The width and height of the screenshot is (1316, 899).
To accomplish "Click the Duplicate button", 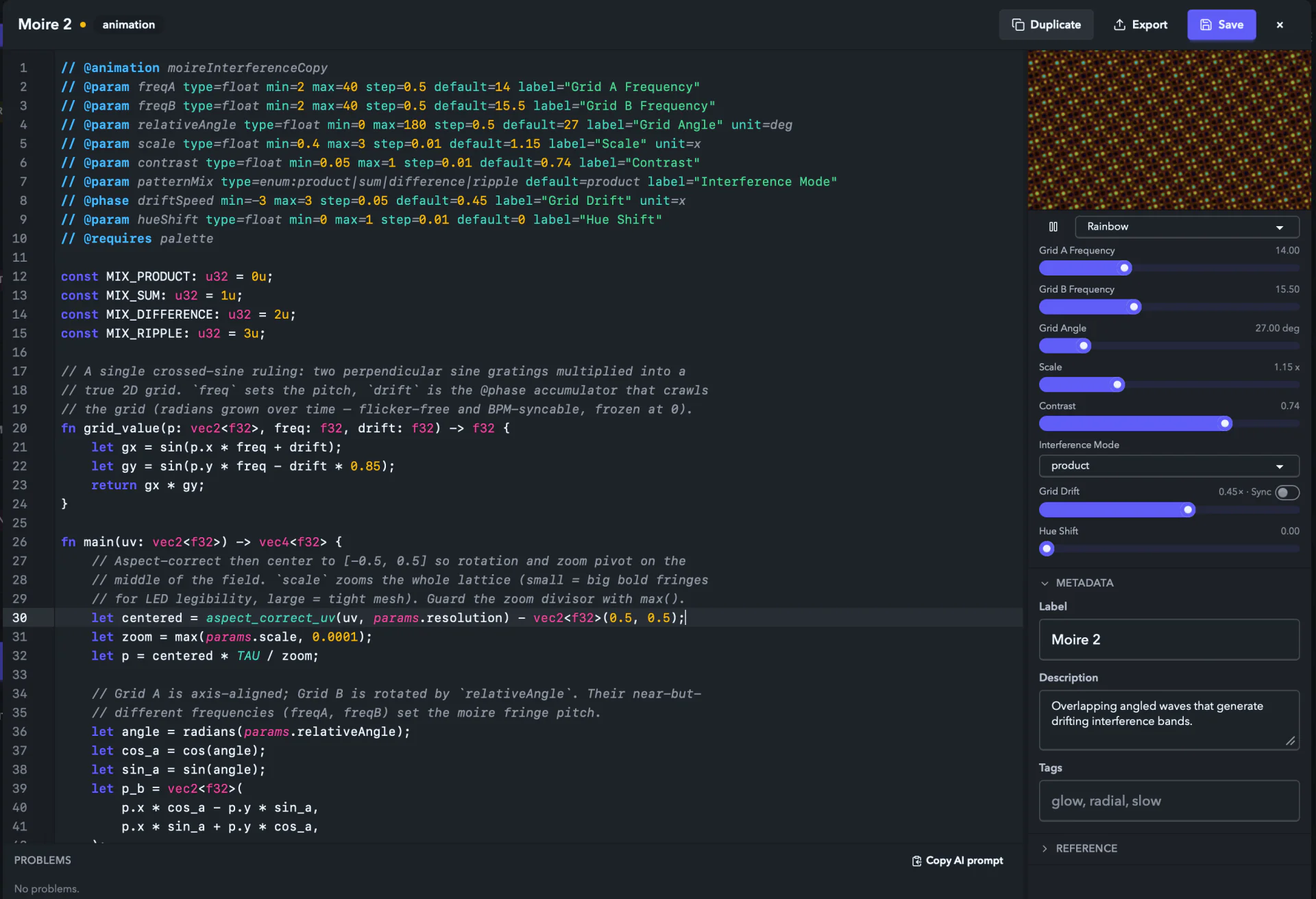I will click(1046, 25).
